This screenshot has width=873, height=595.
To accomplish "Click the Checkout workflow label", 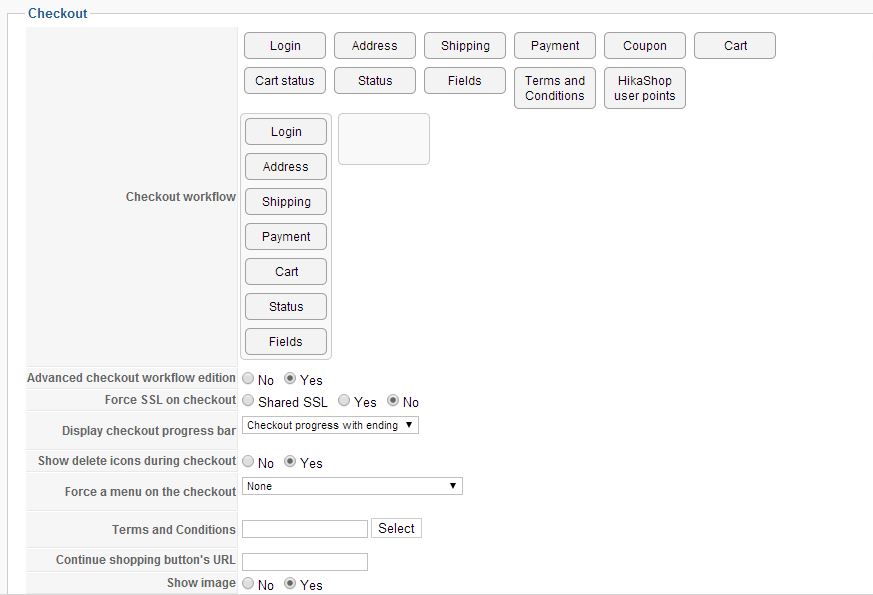I will tap(180, 196).
